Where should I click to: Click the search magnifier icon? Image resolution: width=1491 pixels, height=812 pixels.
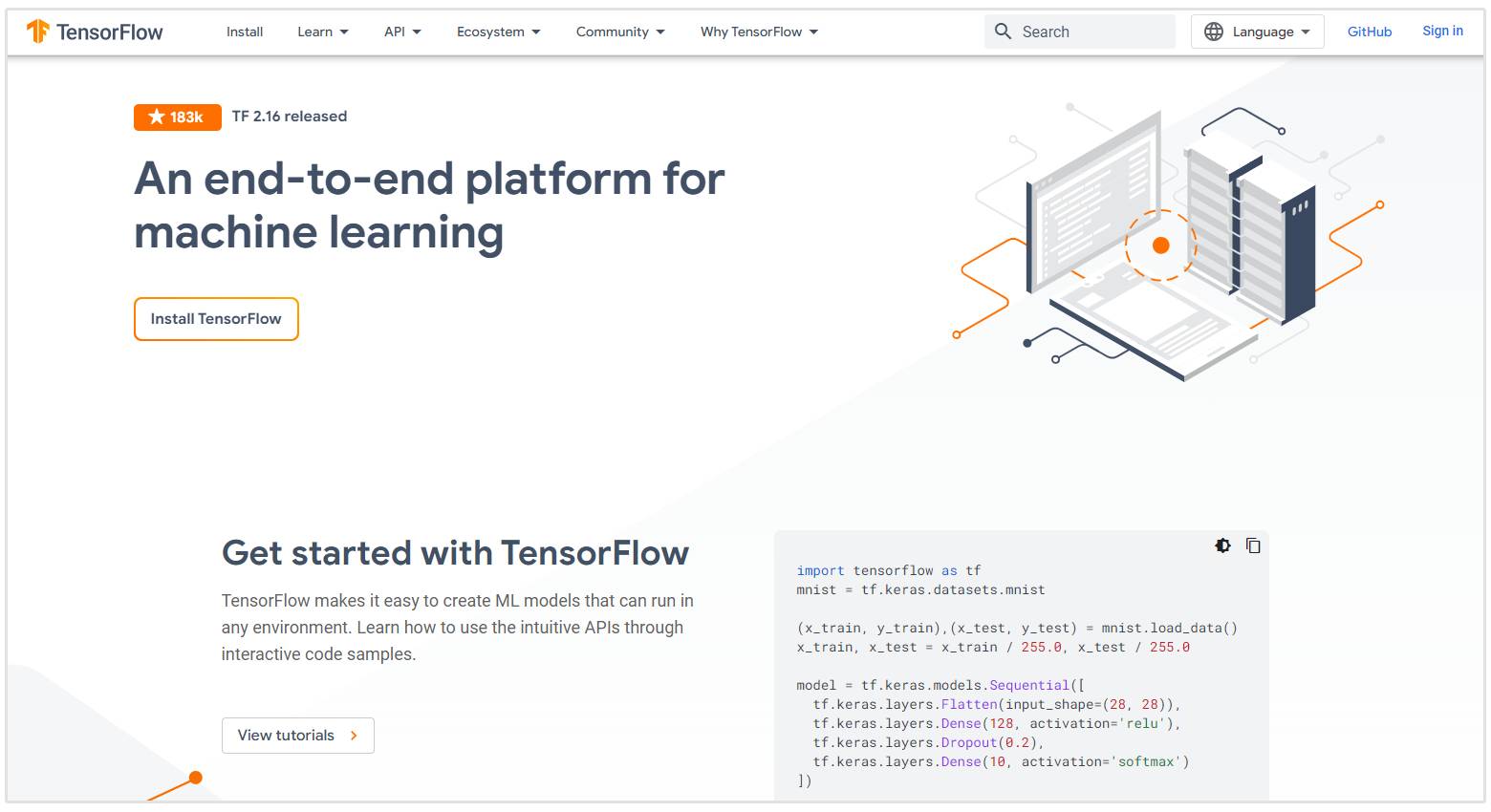pyautogui.click(x=1003, y=32)
